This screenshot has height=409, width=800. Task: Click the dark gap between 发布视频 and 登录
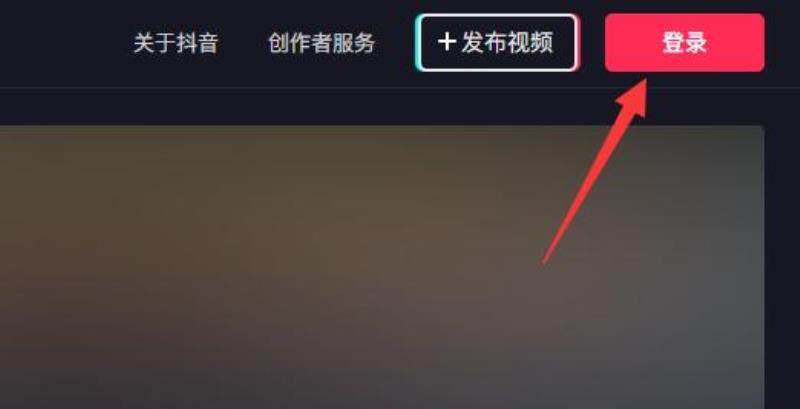[592, 43]
